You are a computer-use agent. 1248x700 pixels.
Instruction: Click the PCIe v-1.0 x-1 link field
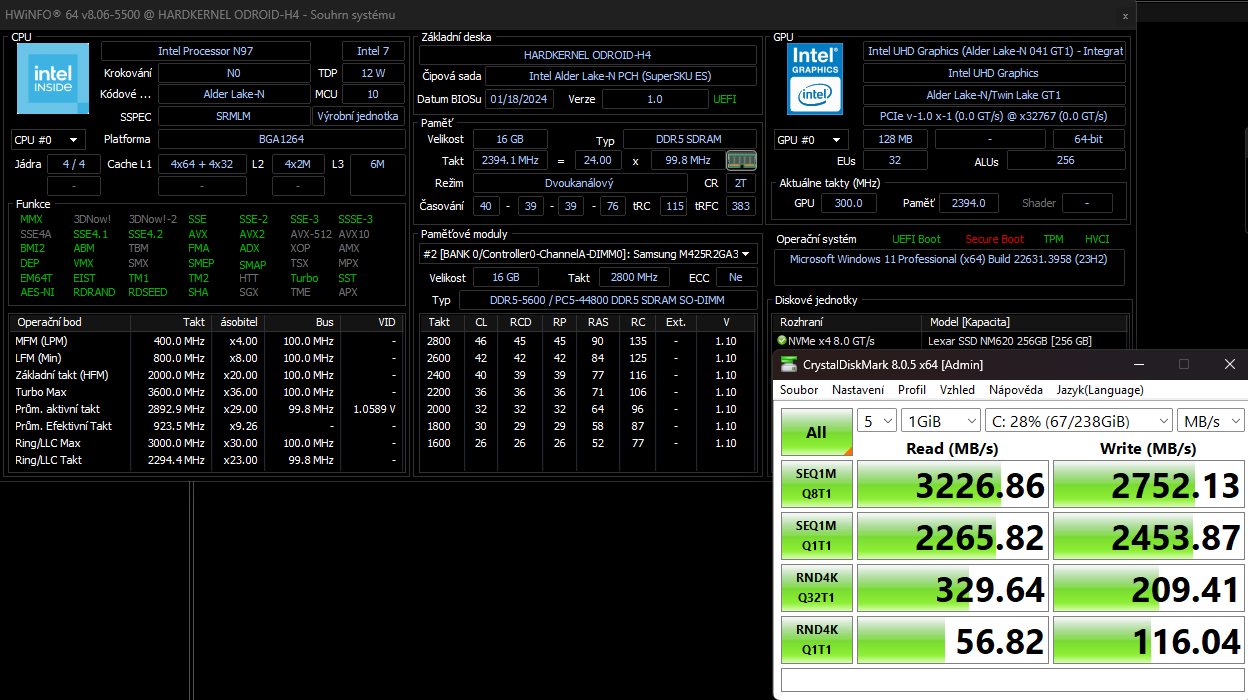pyautogui.click(x=993, y=116)
